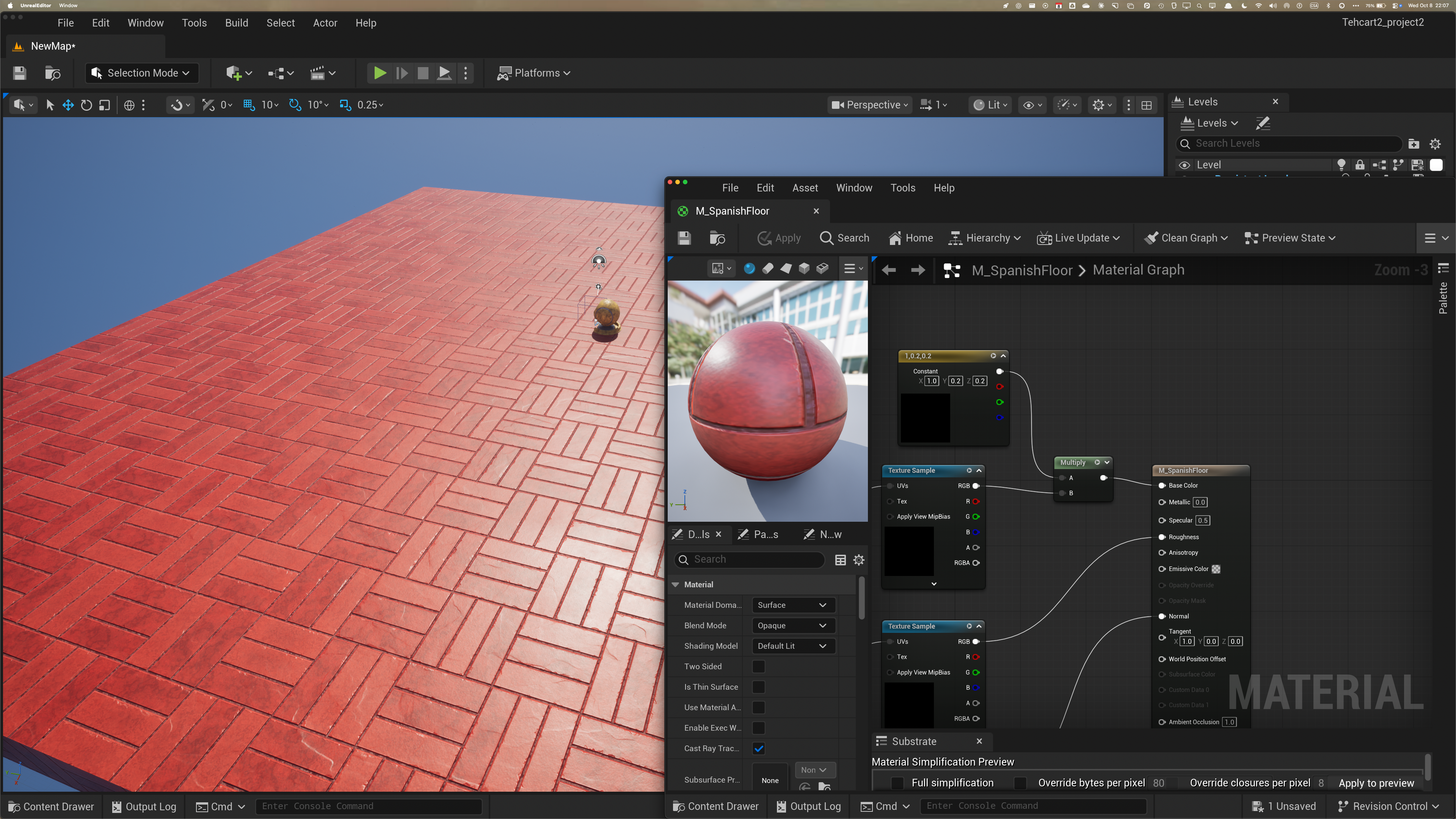The image size is (1456, 819).
Task: Save the material with the Material Editor disk icon
Action: pos(684,238)
